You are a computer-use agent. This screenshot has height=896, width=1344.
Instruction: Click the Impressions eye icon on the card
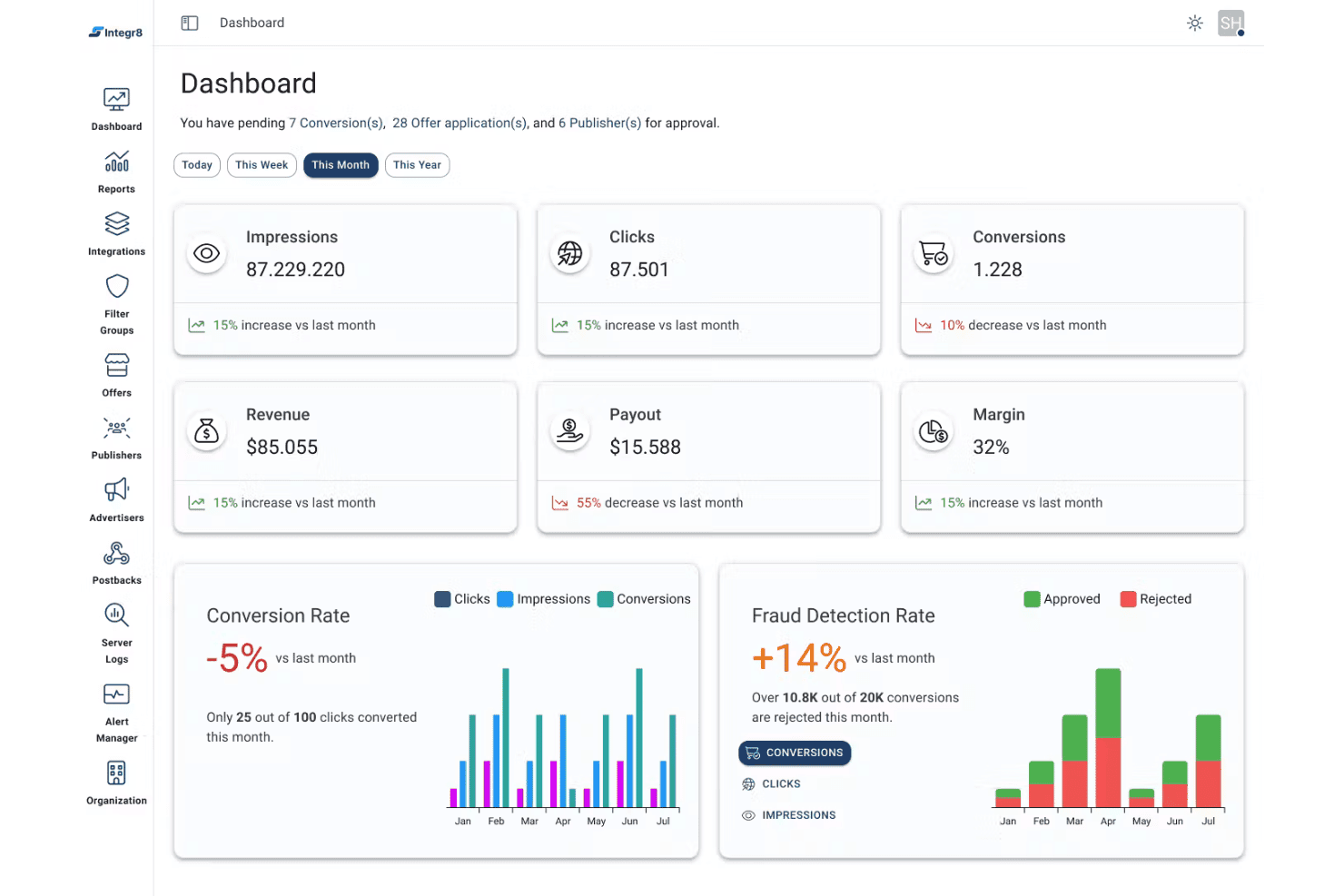click(x=207, y=253)
